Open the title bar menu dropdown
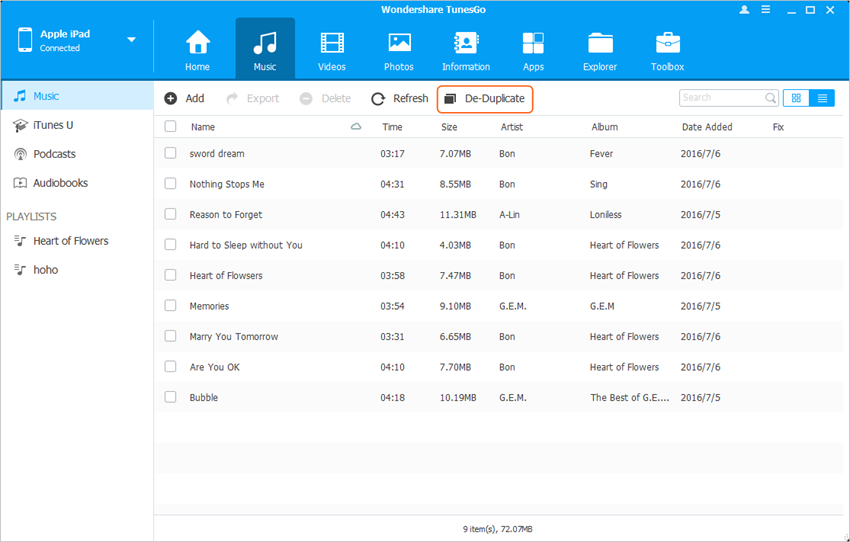 [765, 9]
